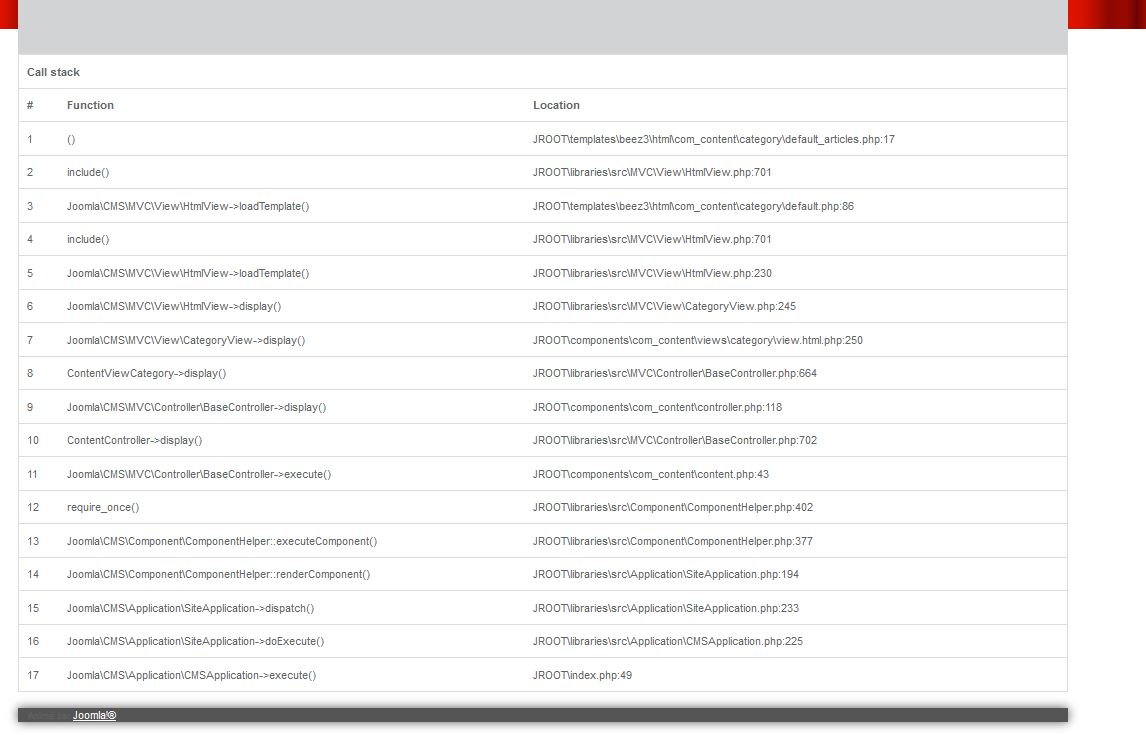Click the index.php:49 location in row 17
Screen dimensions: 1146x735
coord(582,675)
